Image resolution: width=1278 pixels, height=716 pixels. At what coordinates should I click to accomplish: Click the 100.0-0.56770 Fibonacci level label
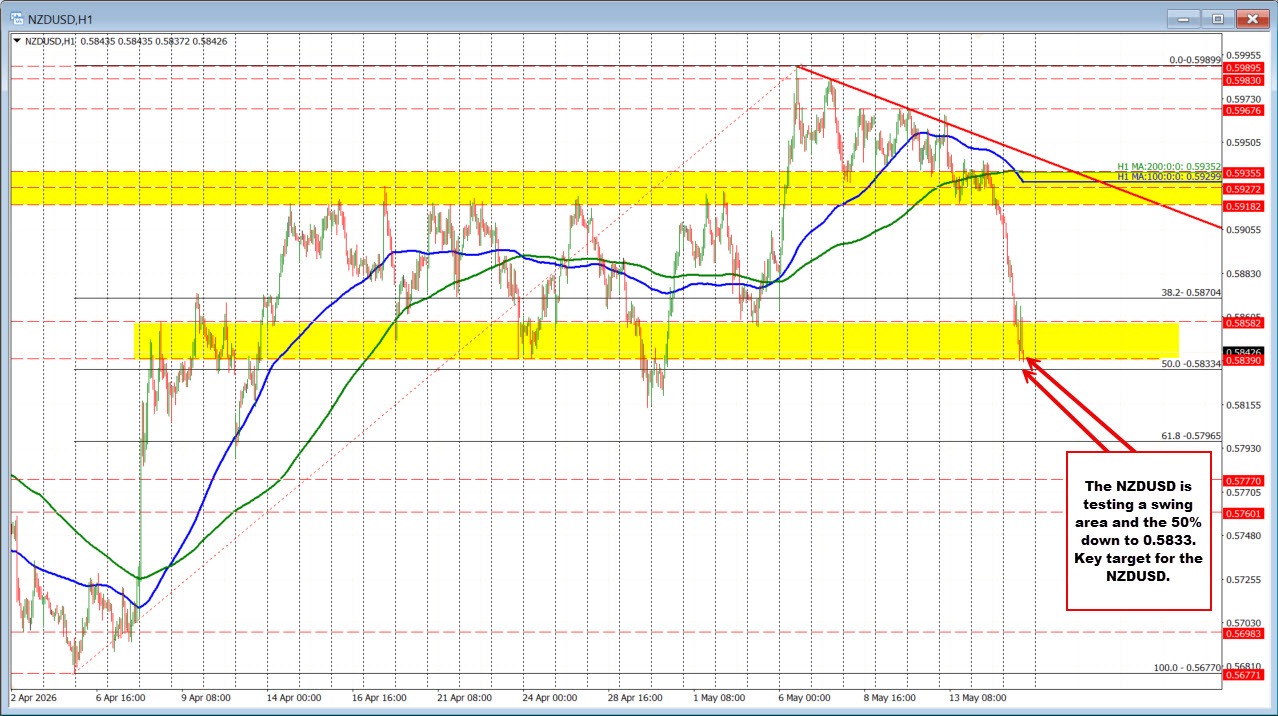pyautogui.click(x=1189, y=667)
